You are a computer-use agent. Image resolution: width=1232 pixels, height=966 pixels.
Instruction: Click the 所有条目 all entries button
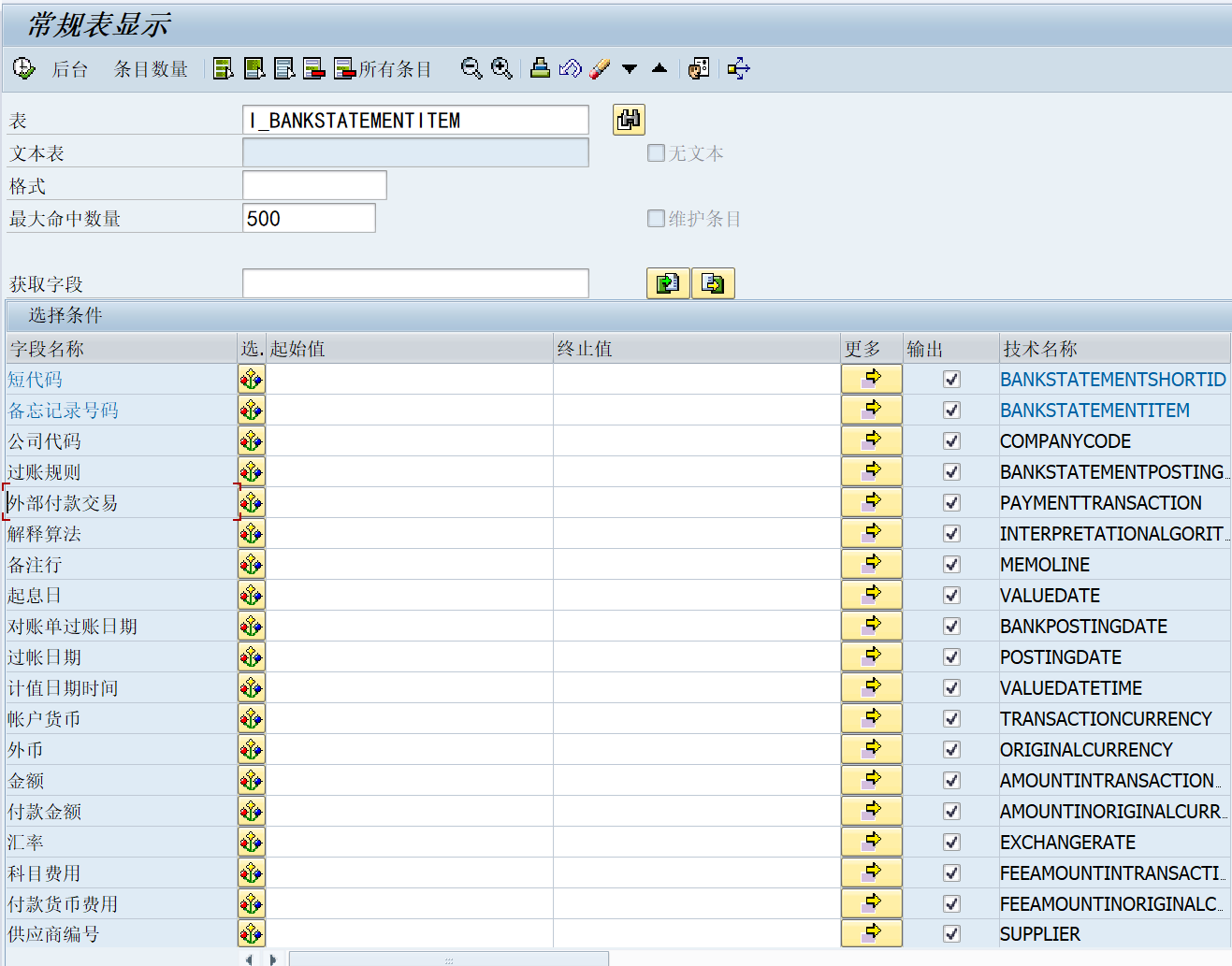(x=383, y=68)
